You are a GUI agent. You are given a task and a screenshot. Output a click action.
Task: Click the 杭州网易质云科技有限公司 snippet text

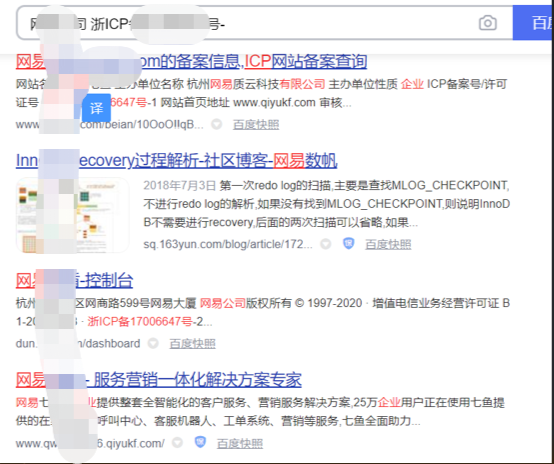256,84
